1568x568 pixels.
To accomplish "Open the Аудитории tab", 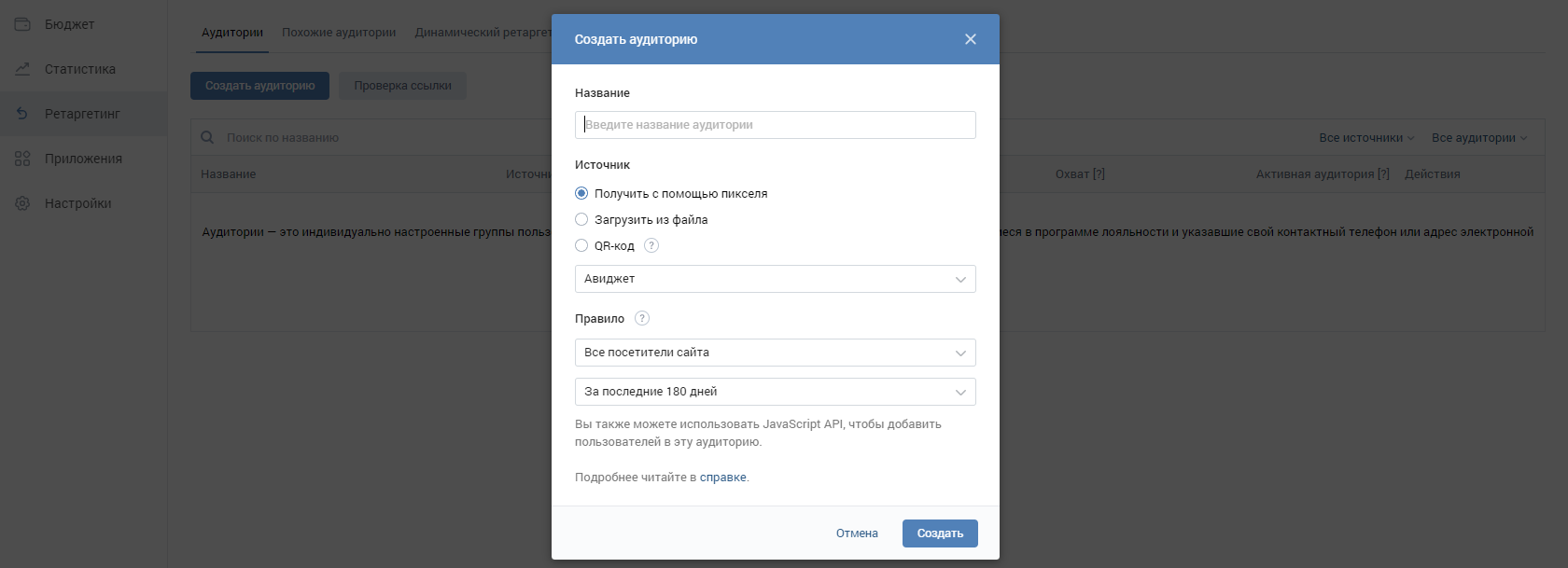I will click(232, 33).
